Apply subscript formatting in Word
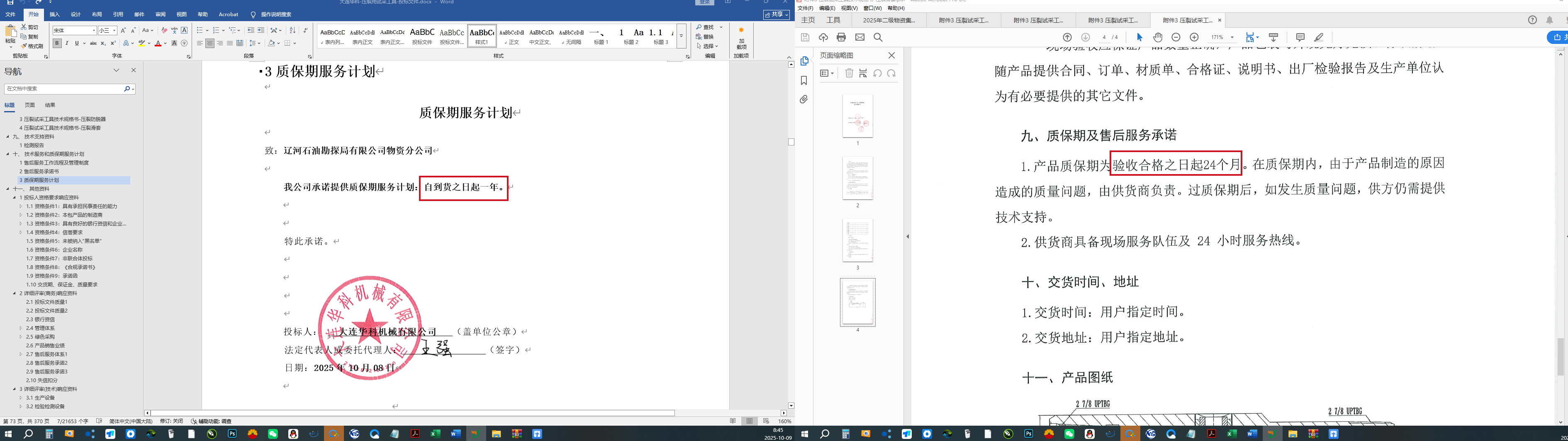The image size is (1568, 441). point(103,43)
